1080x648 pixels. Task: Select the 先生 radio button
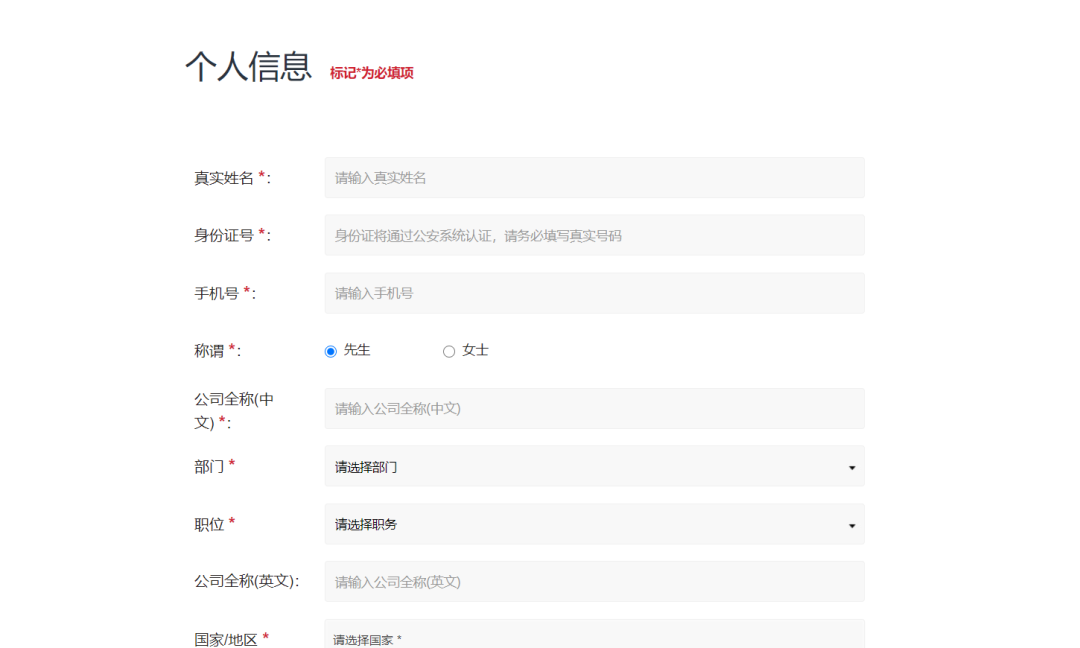pyautogui.click(x=331, y=351)
